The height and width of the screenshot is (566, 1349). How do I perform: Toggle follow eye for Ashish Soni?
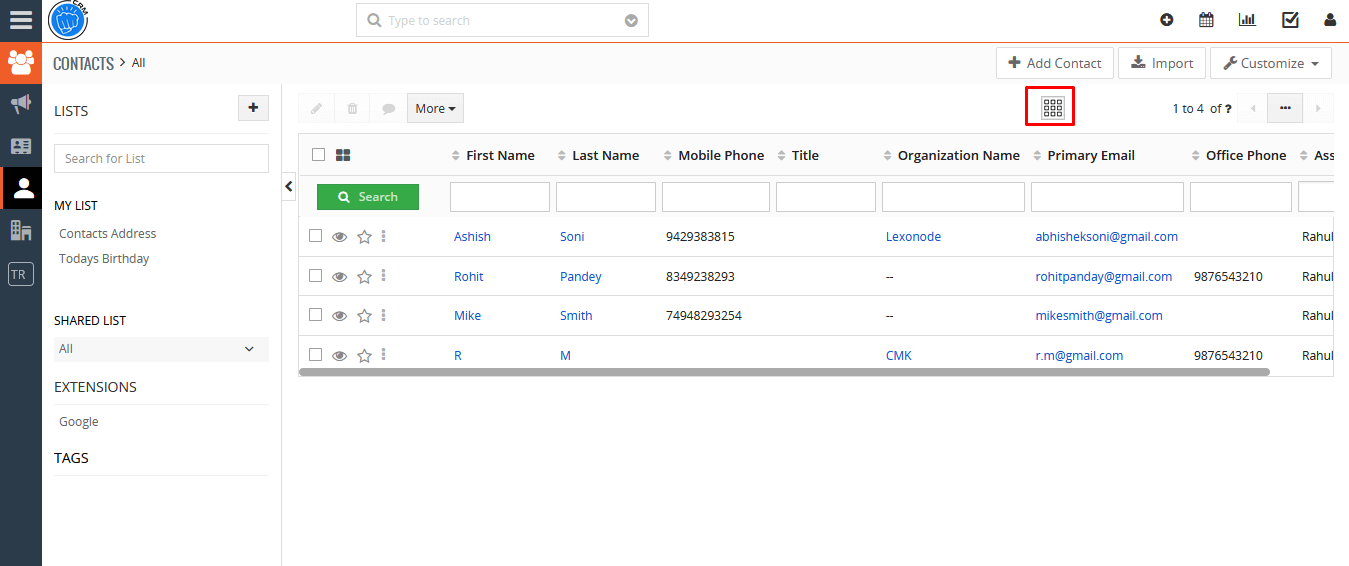pos(340,237)
